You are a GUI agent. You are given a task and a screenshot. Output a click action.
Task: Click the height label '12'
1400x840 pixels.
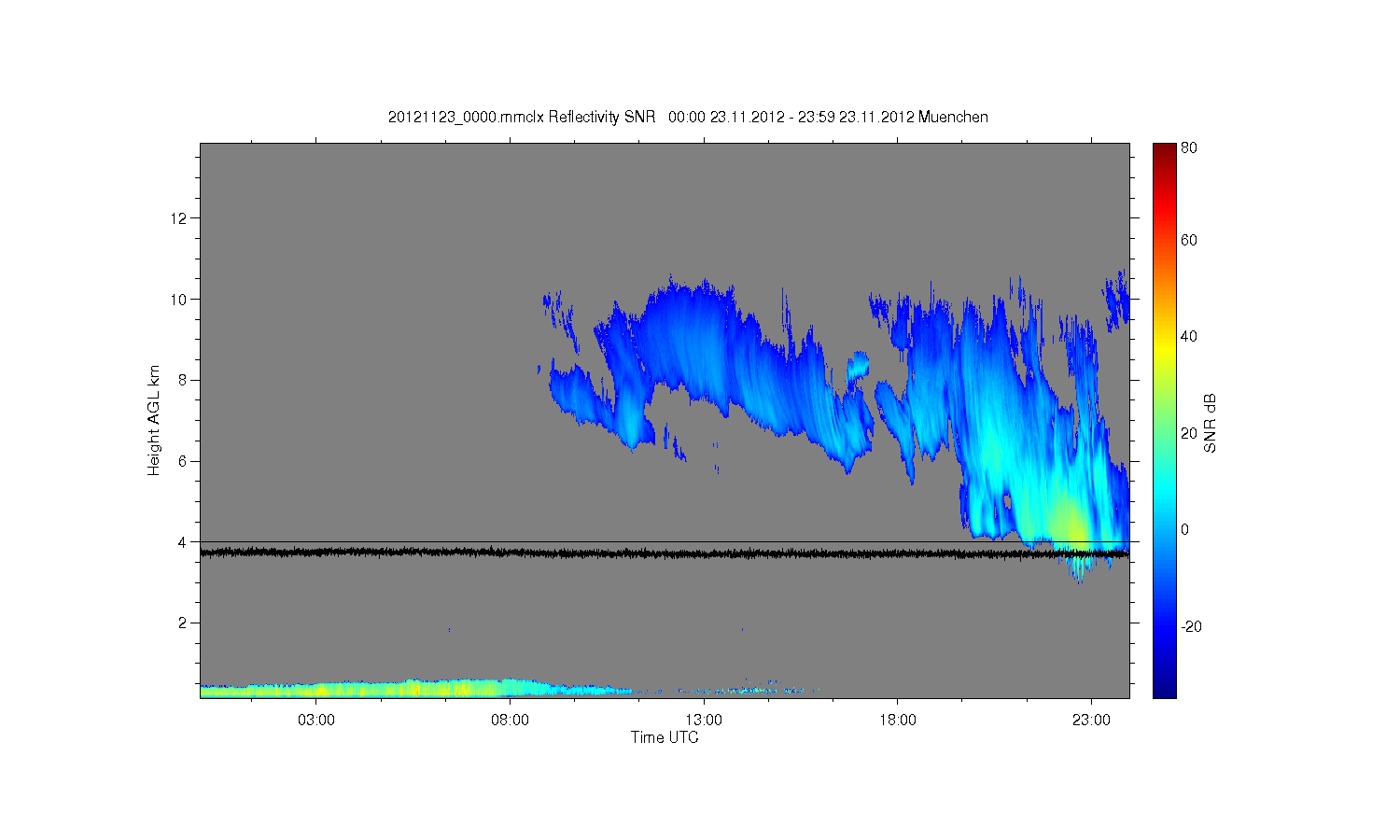179,218
